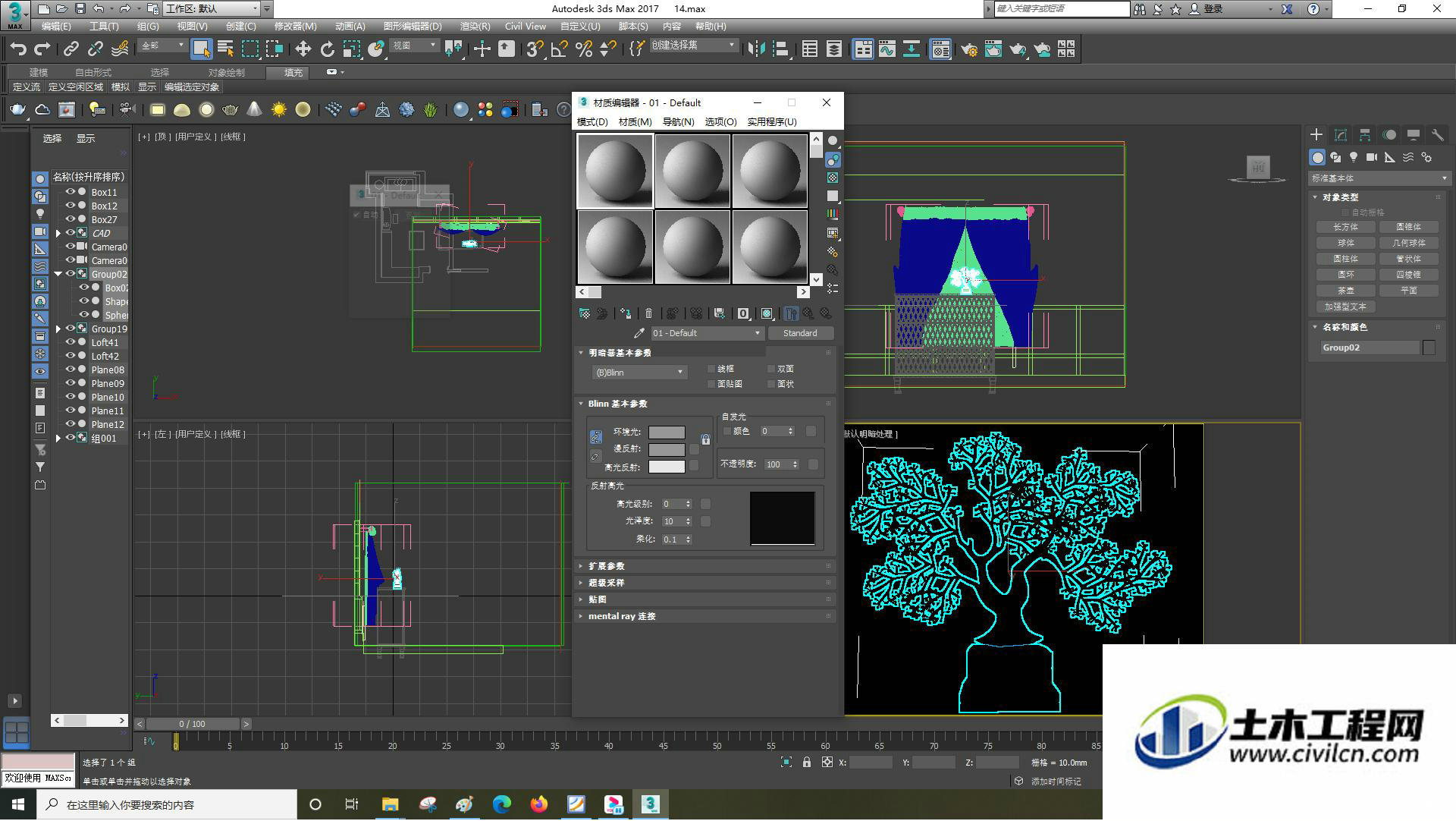Expand the 扩展参数 rollout
Screen dimensions: 1456x821
pos(706,566)
